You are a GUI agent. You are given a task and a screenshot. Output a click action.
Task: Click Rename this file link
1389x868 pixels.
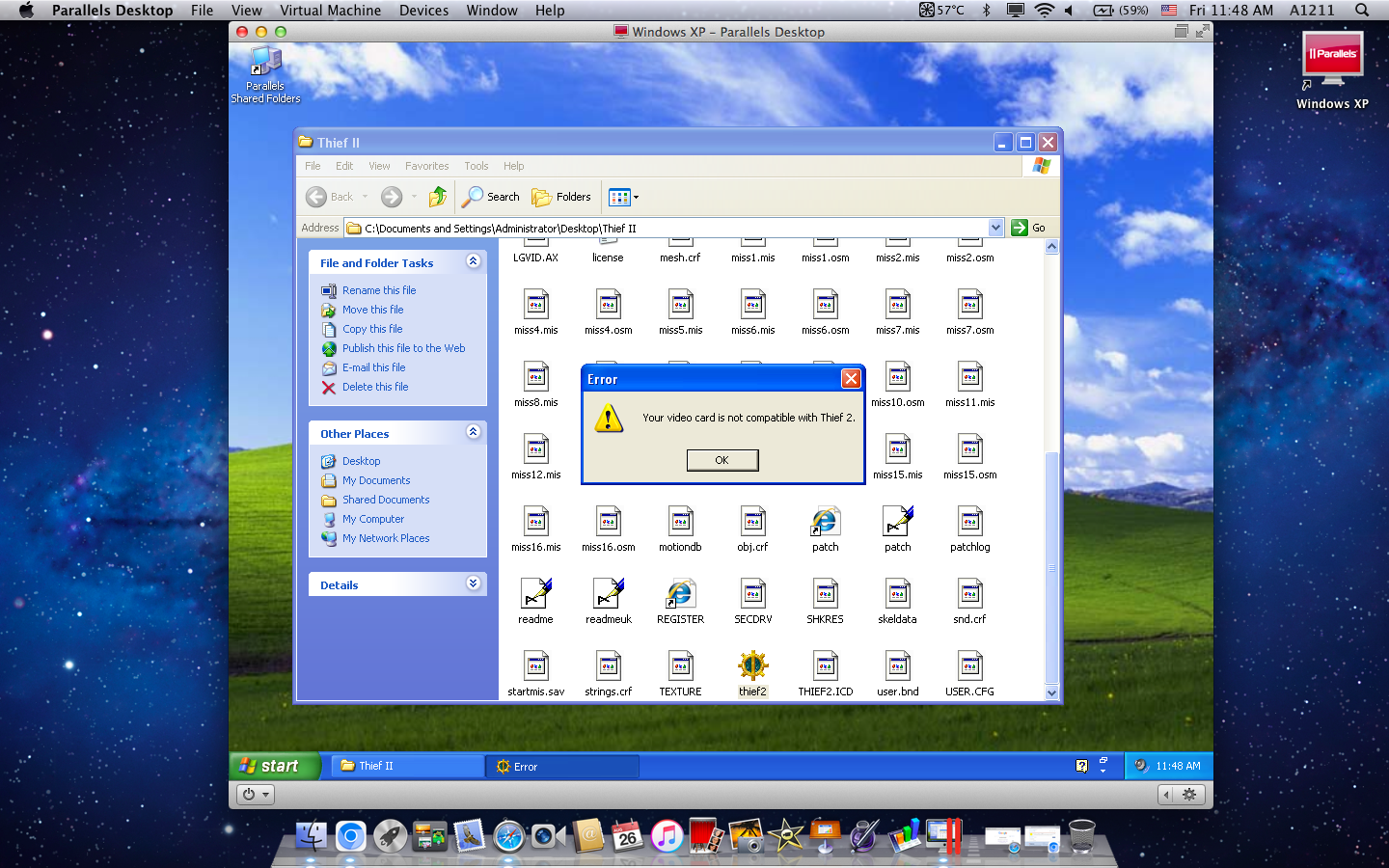pyautogui.click(x=379, y=290)
